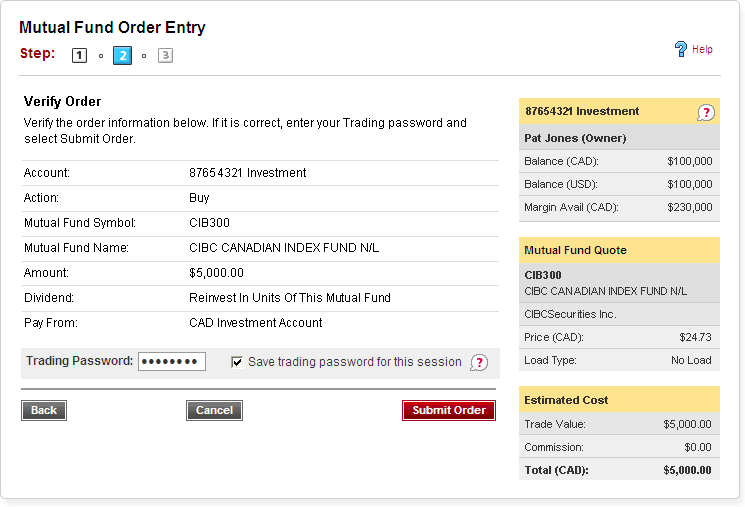Select the Mutual Fund Quote panel header
The width and height of the screenshot is (745, 507).
point(619,250)
